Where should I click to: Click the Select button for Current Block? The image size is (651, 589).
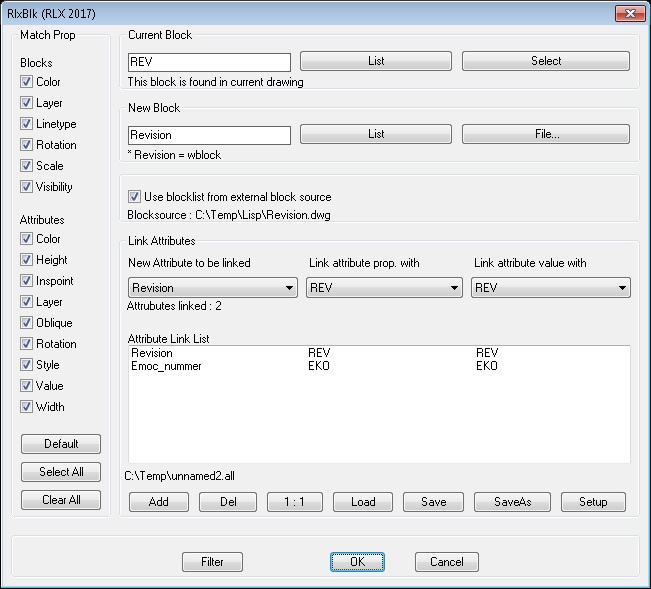click(546, 61)
